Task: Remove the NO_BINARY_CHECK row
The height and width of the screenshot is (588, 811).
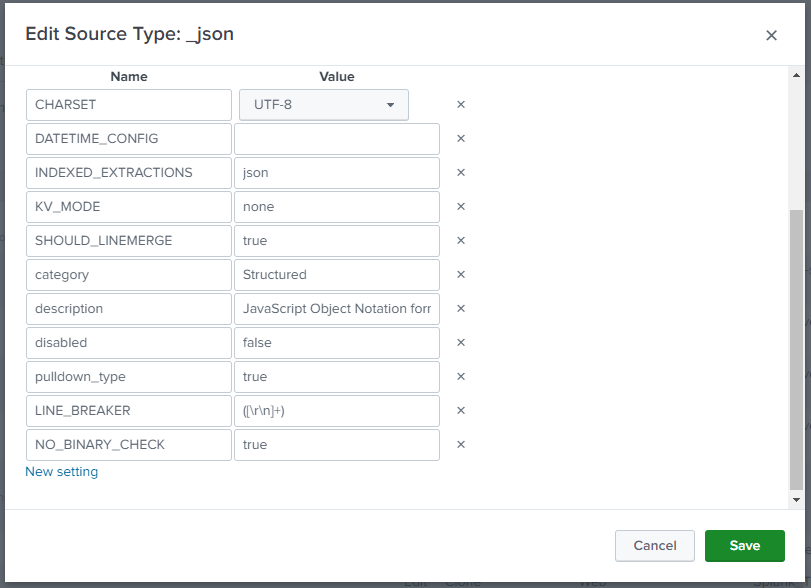Action: coord(461,445)
